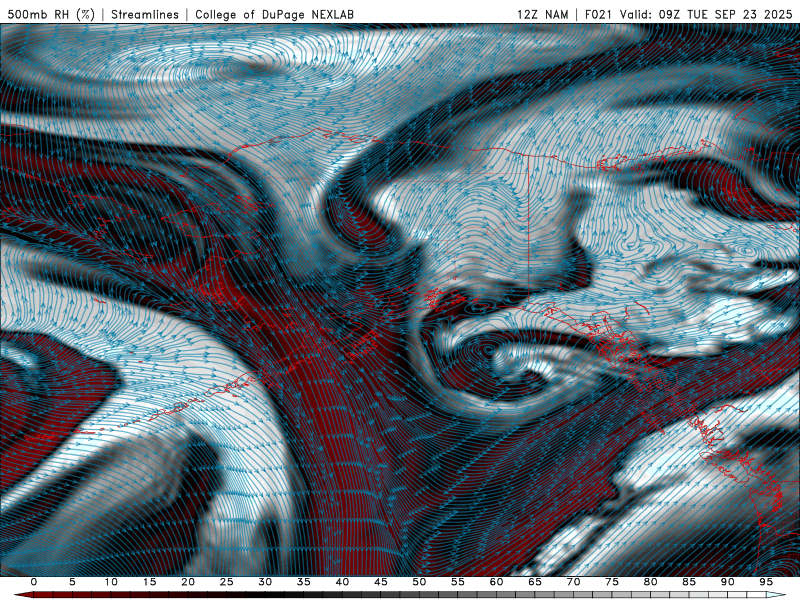Select the "15" label on the color scale
The width and height of the screenshot is (800, 600).
(x=149, y=582)
